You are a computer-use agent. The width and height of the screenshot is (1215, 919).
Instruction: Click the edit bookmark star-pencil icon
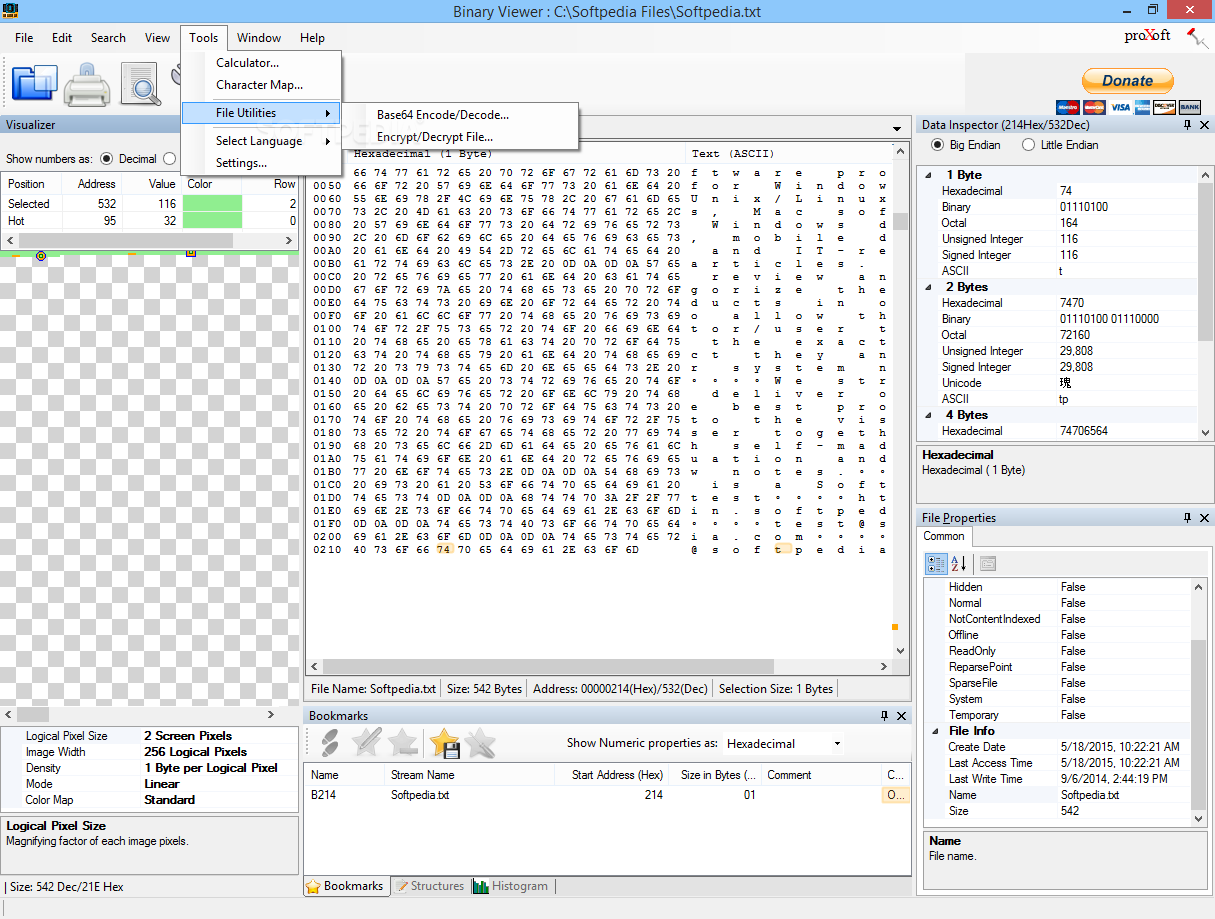[x=366, y=742]
